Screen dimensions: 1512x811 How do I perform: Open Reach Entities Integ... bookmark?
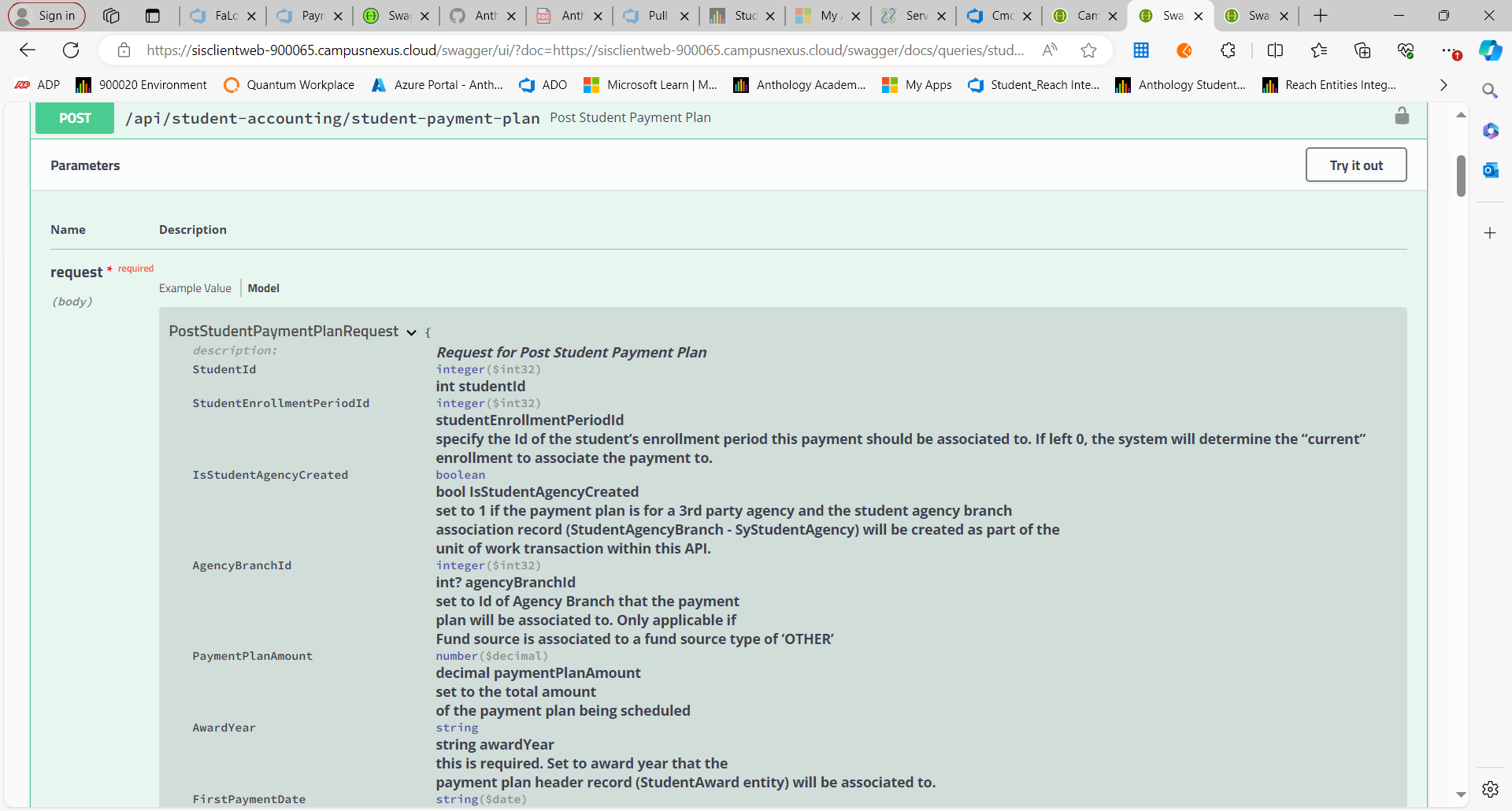click(x=1329, y=85)
